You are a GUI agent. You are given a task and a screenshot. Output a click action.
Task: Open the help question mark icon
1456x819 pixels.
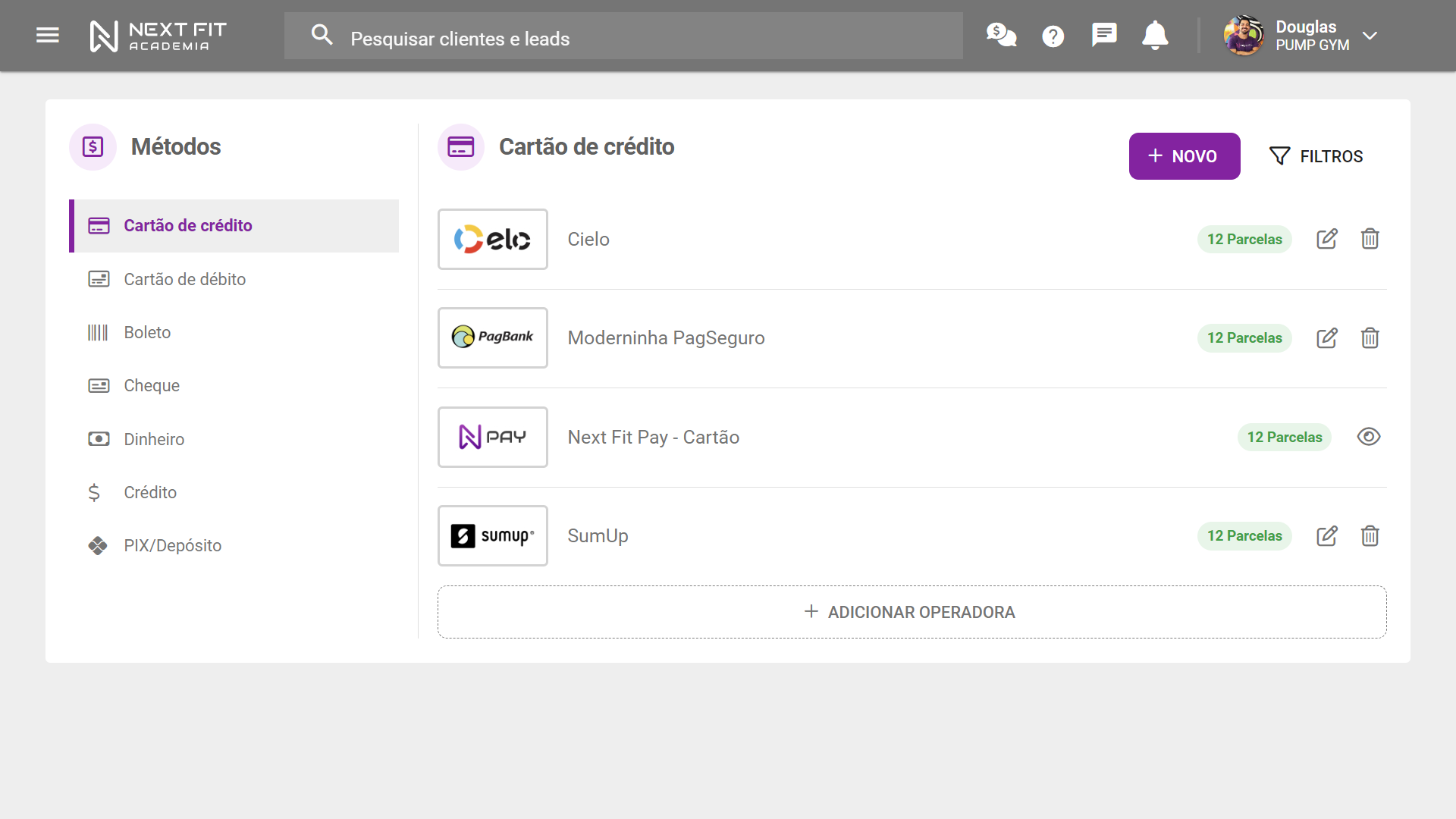(x=1053, y=36)
